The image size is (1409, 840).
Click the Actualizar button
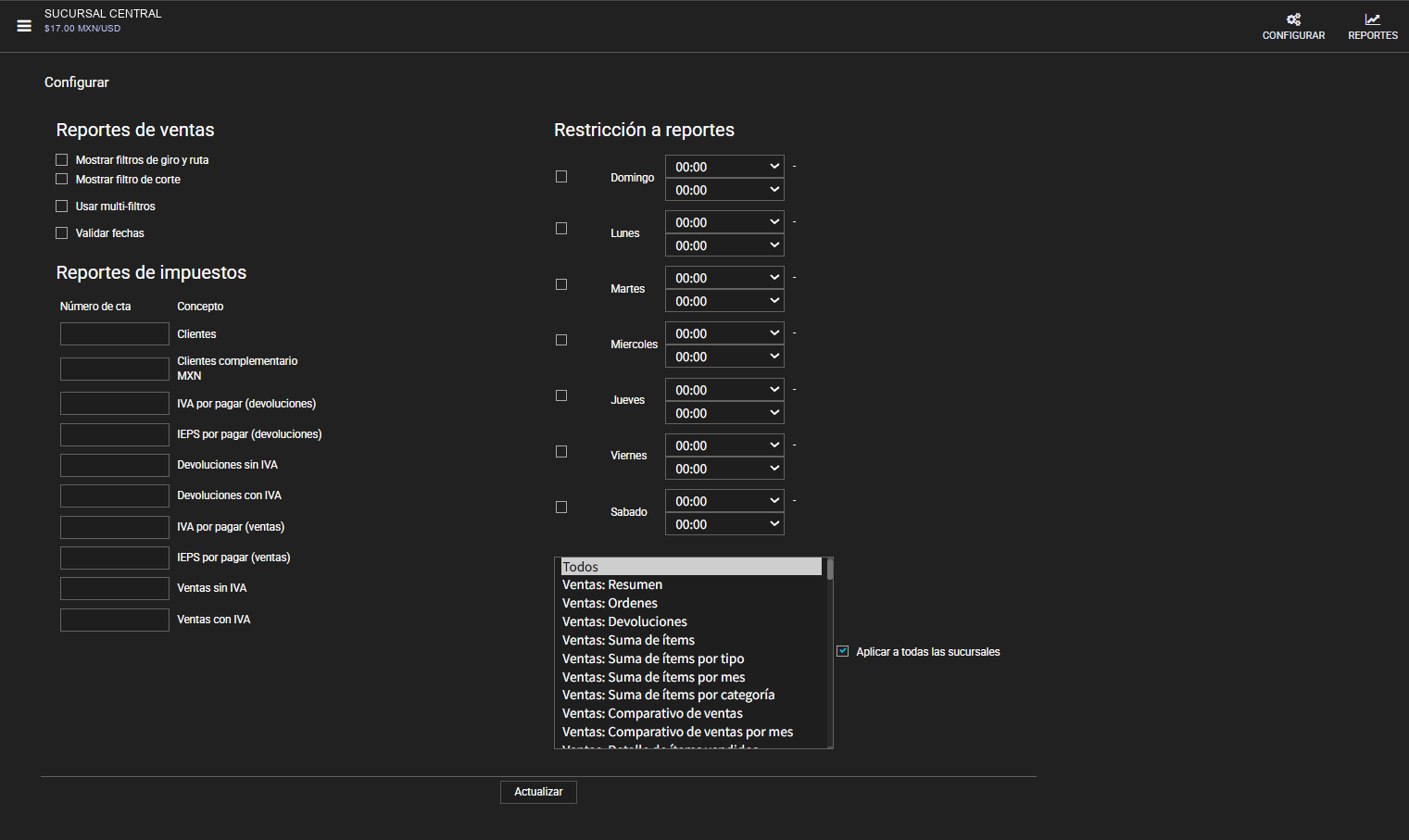tap(538, 792)
